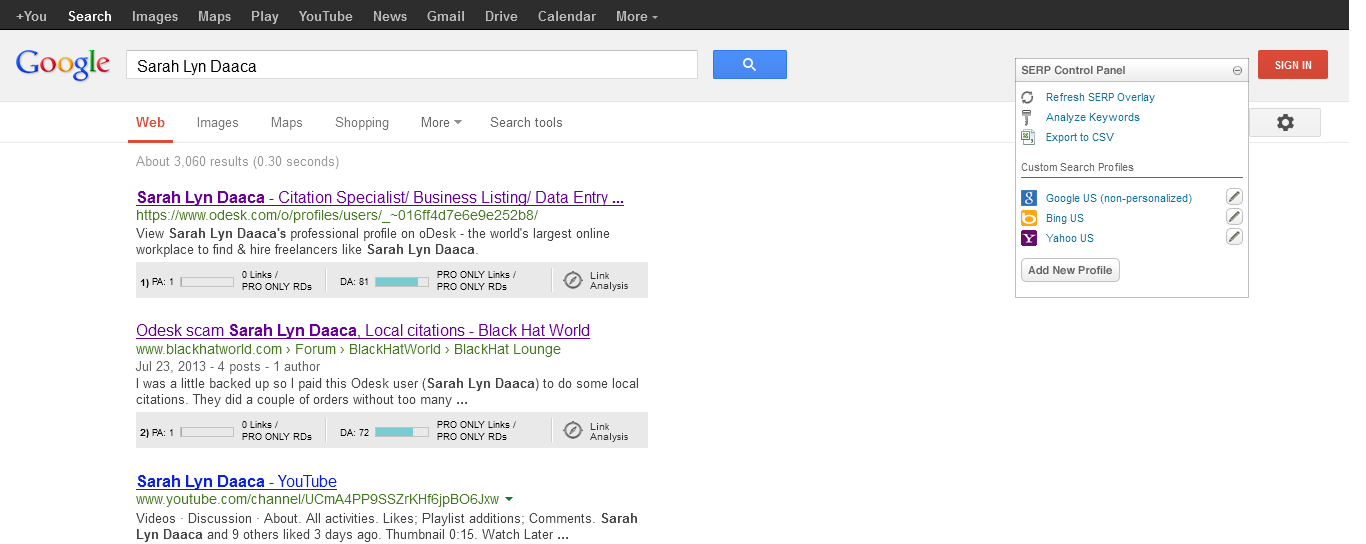Open Link Analysis compass icon for result 2
The image size is (1366, 544).
573,431
